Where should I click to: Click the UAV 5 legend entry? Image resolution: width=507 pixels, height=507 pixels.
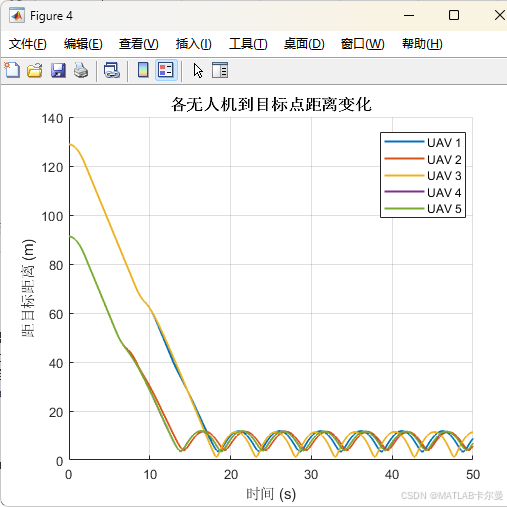[x=423, y=209]
